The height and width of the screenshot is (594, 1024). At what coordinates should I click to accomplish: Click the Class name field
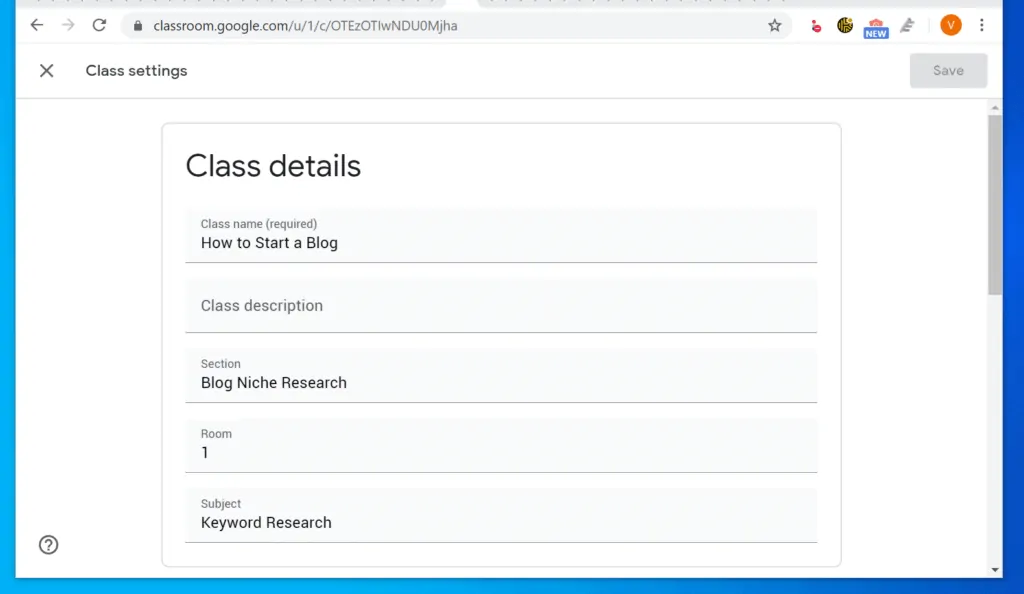500,242
